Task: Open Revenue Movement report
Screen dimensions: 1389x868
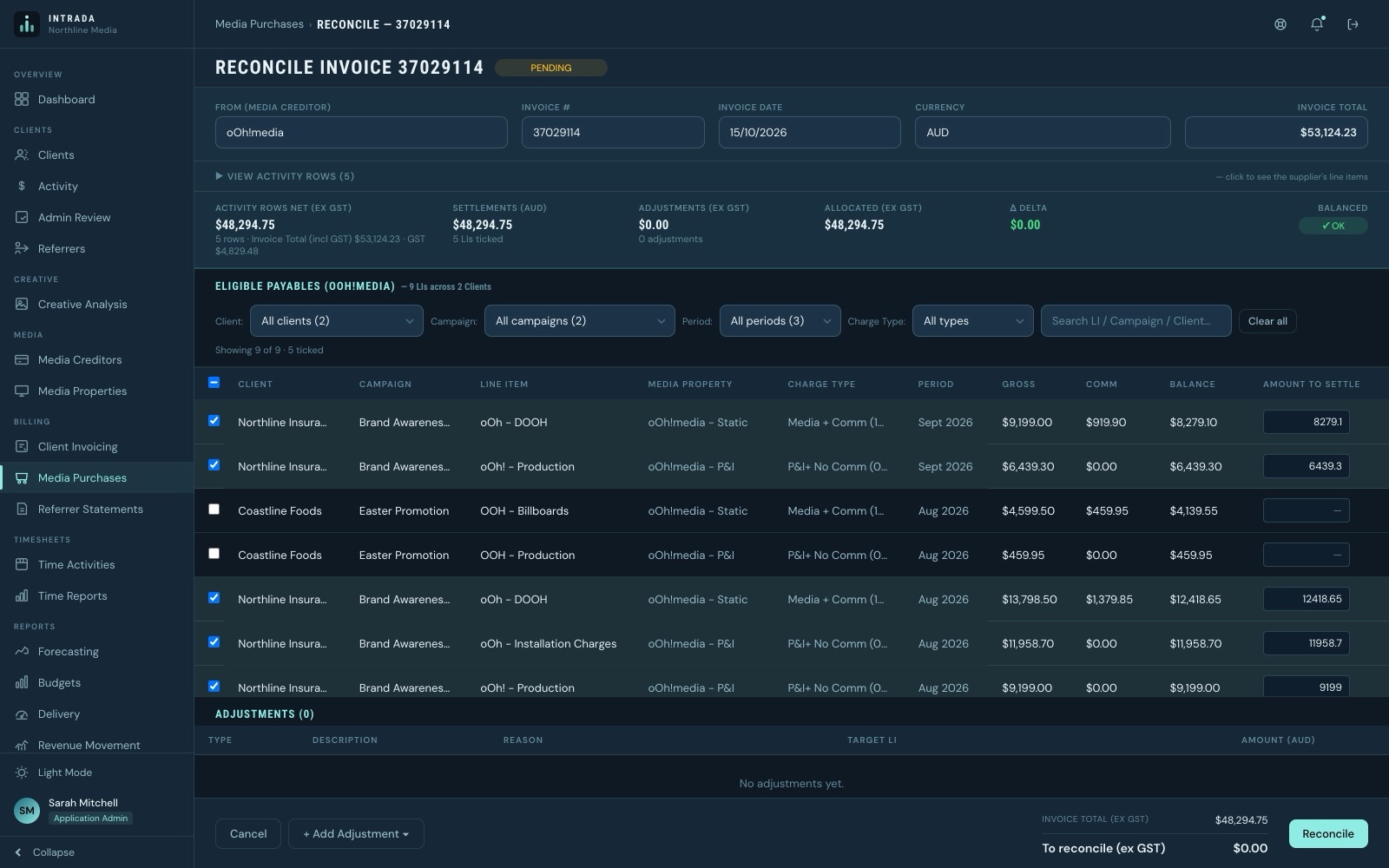Action: pos(96,745)
